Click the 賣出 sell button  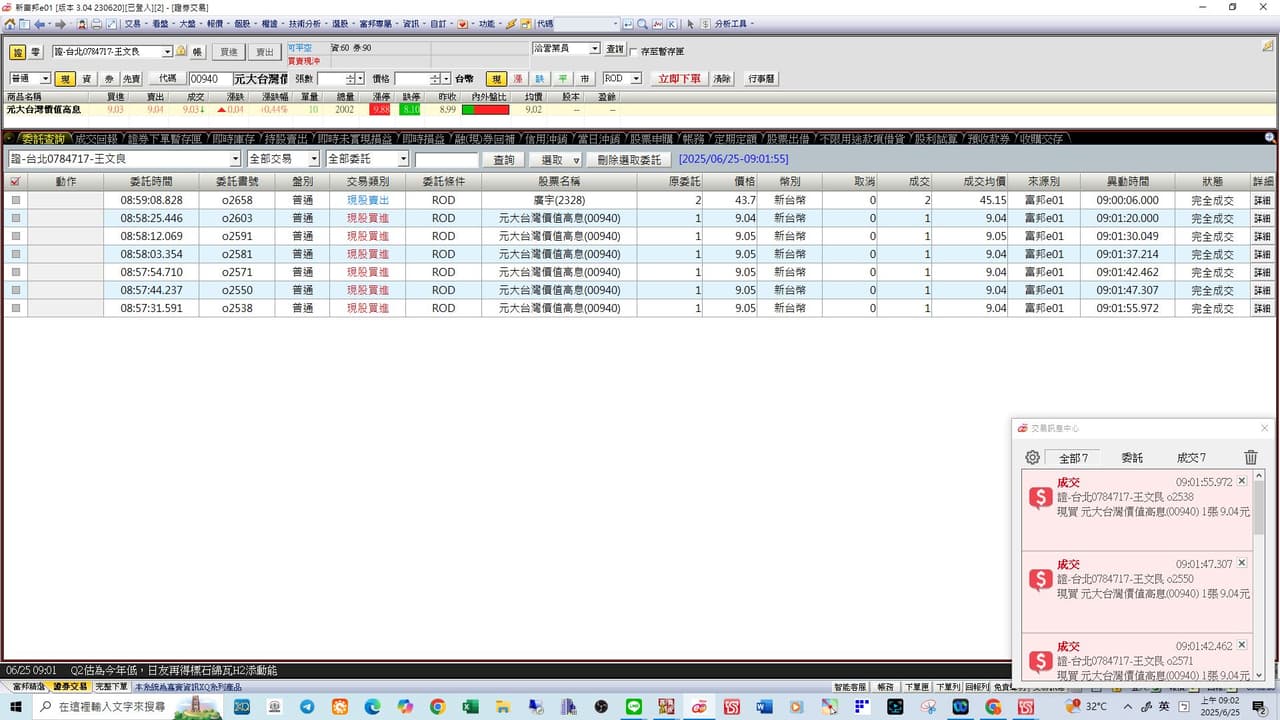(x=264, y=52)
